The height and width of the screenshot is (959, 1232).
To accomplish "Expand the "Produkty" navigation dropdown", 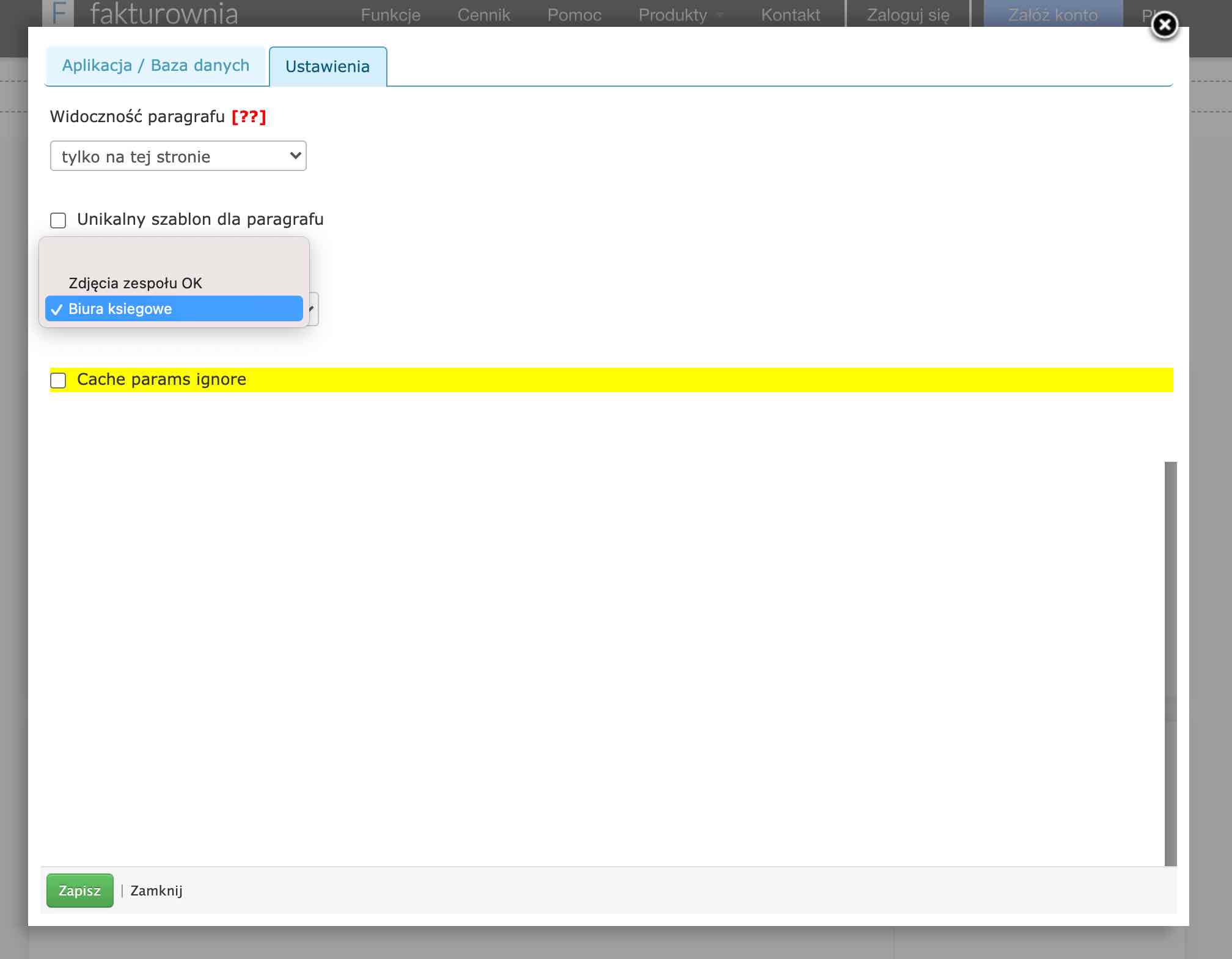I will (x=674, y=15).
